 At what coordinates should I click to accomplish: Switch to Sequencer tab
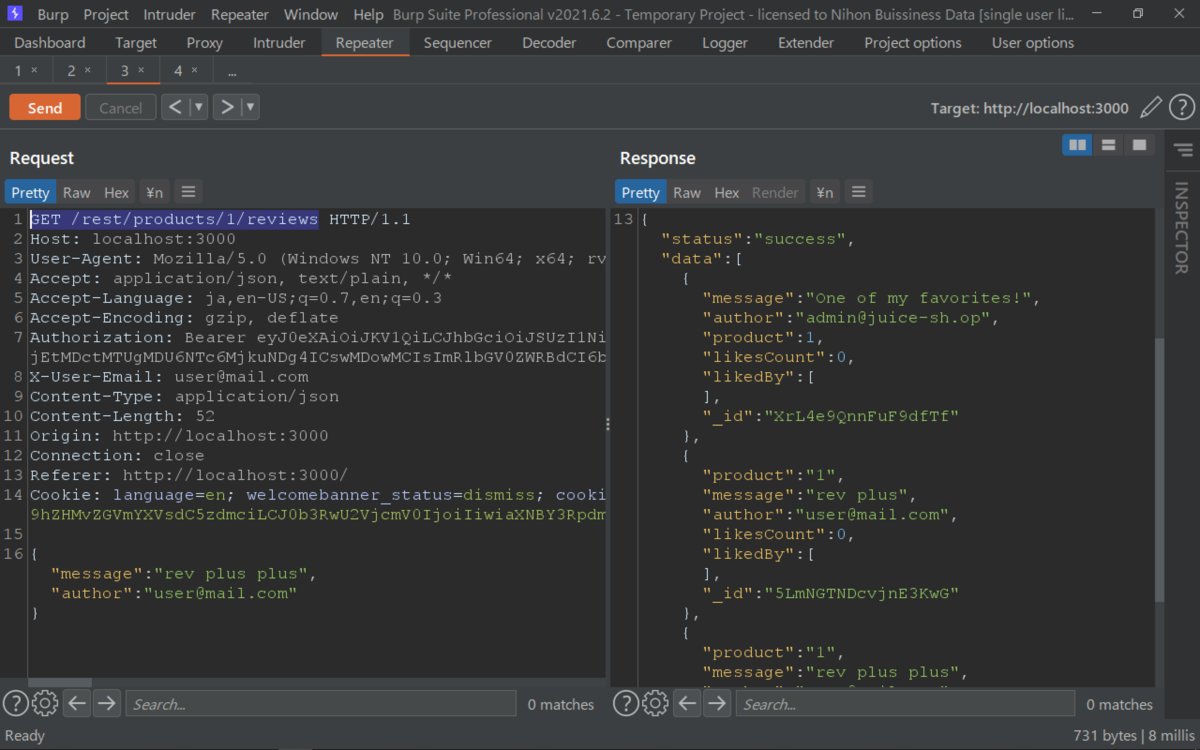458,43
